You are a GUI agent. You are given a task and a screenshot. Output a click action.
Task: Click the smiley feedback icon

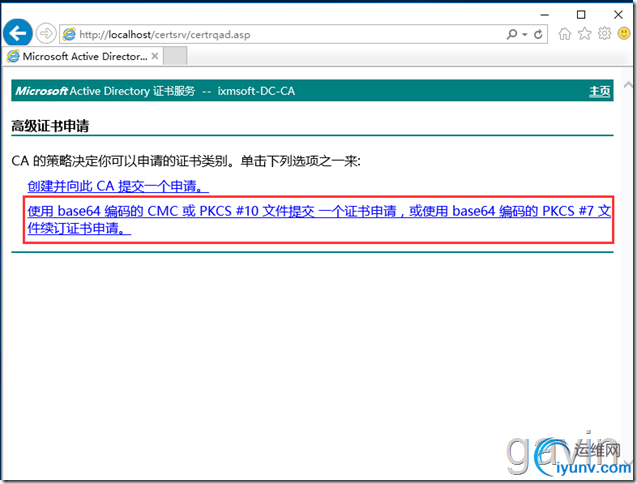click(624, 33)
